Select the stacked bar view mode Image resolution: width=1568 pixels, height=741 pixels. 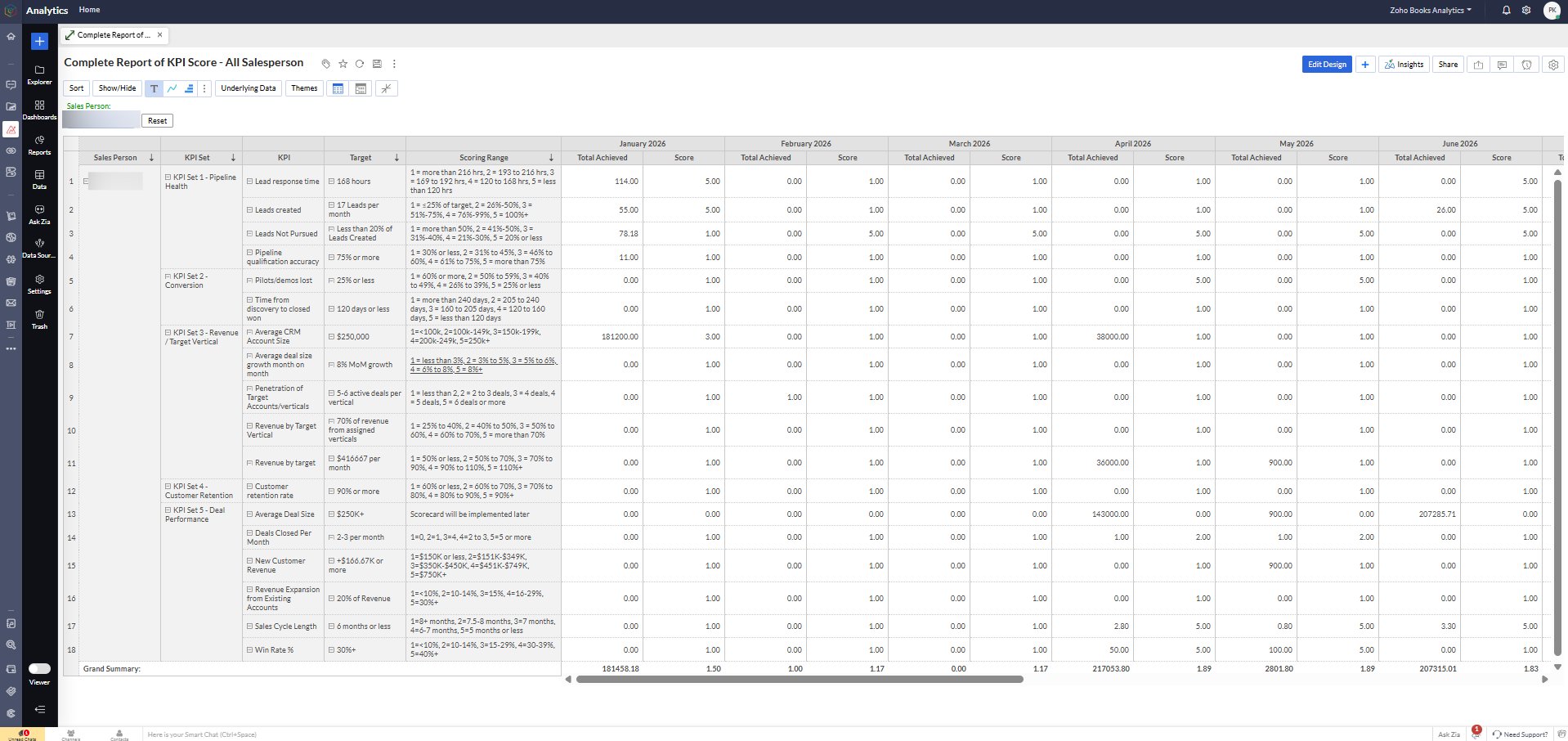189,88
